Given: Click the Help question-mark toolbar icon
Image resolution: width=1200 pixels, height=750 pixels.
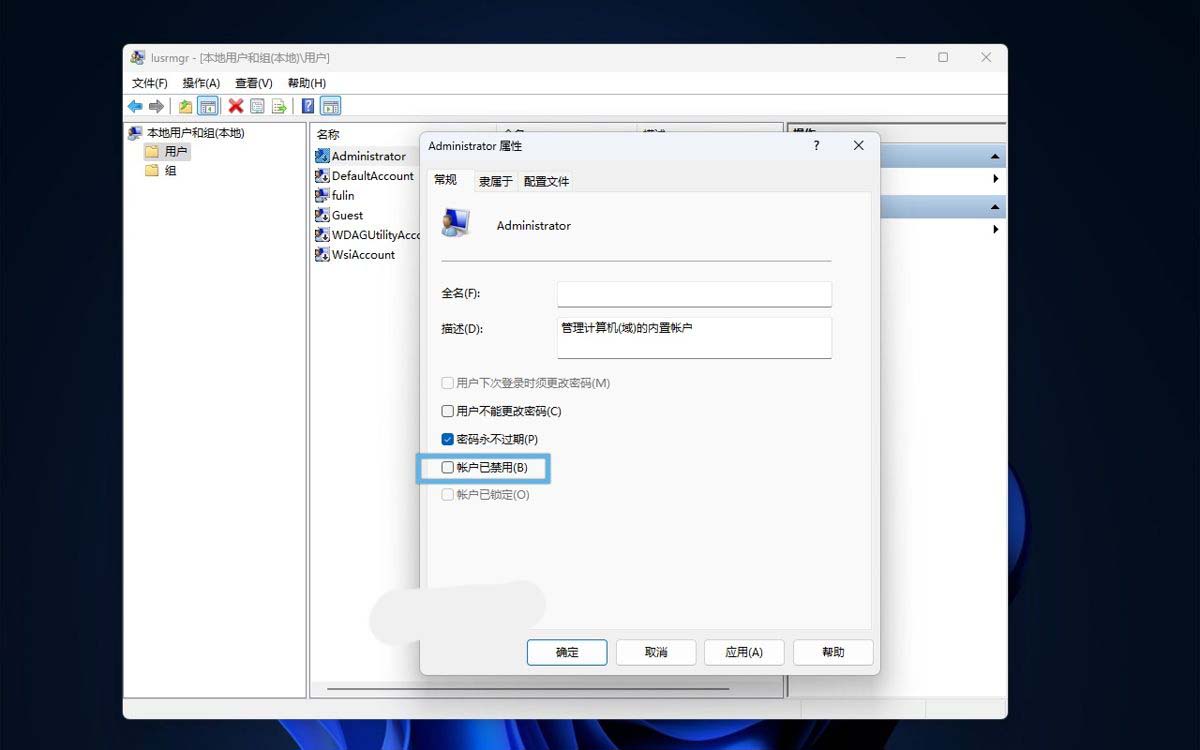Looking at the screenshot, I should point(307,105).
